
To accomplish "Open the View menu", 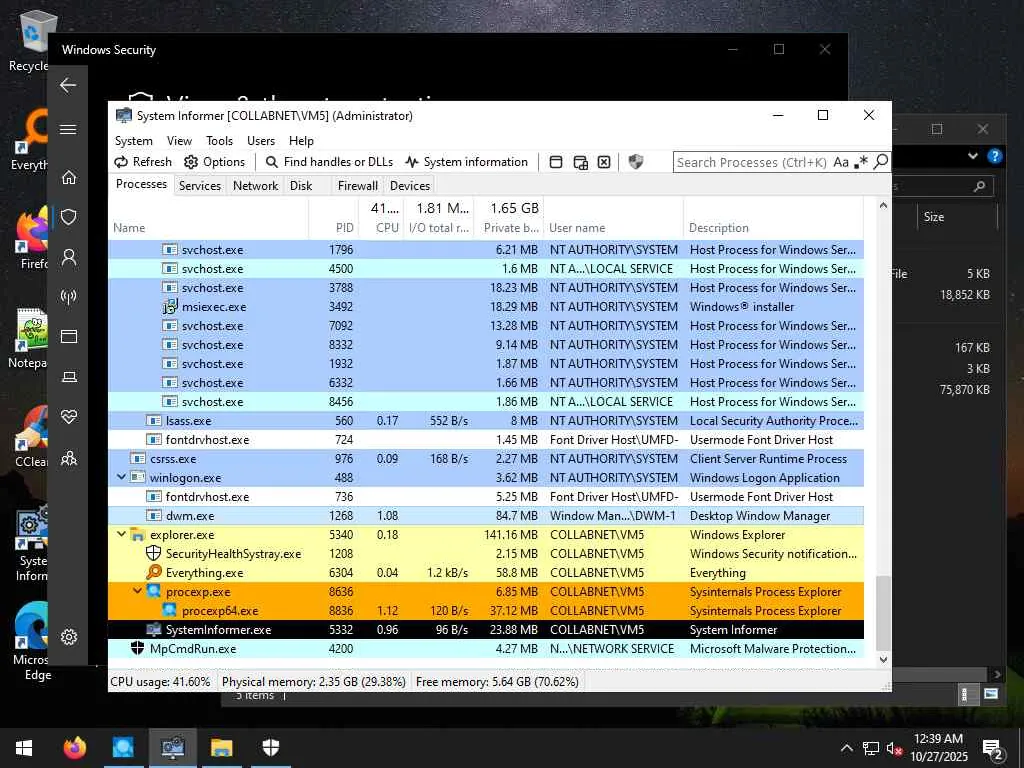I will [x=179, y=141].
